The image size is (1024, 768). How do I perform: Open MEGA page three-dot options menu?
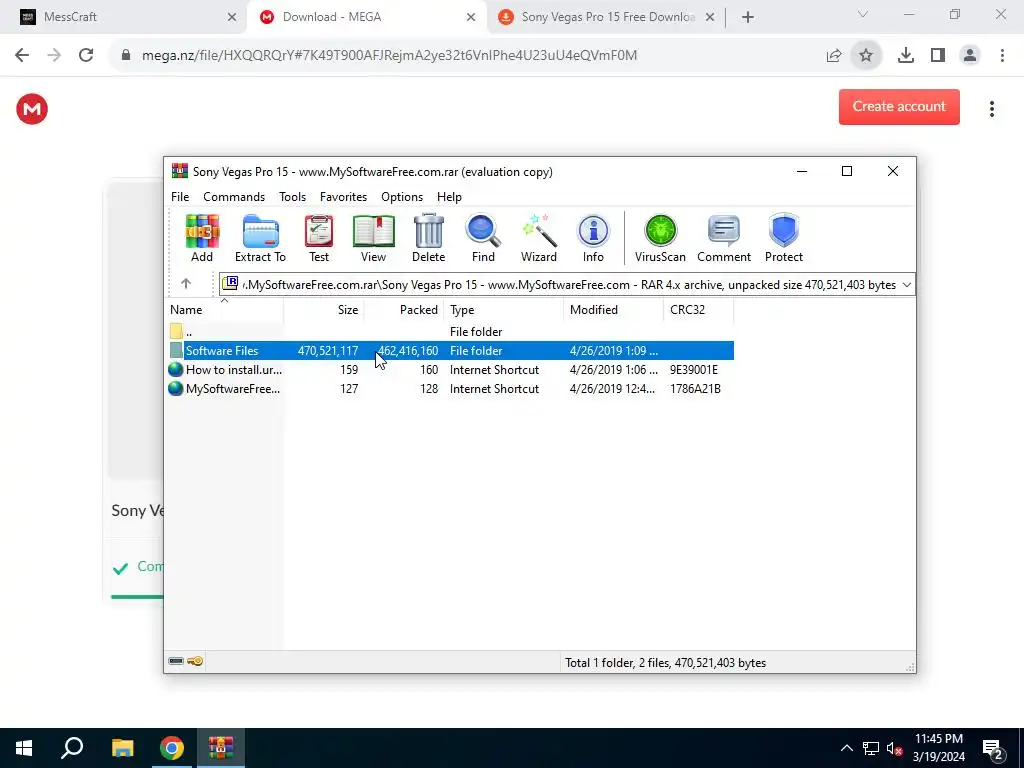tap(991, 109)
